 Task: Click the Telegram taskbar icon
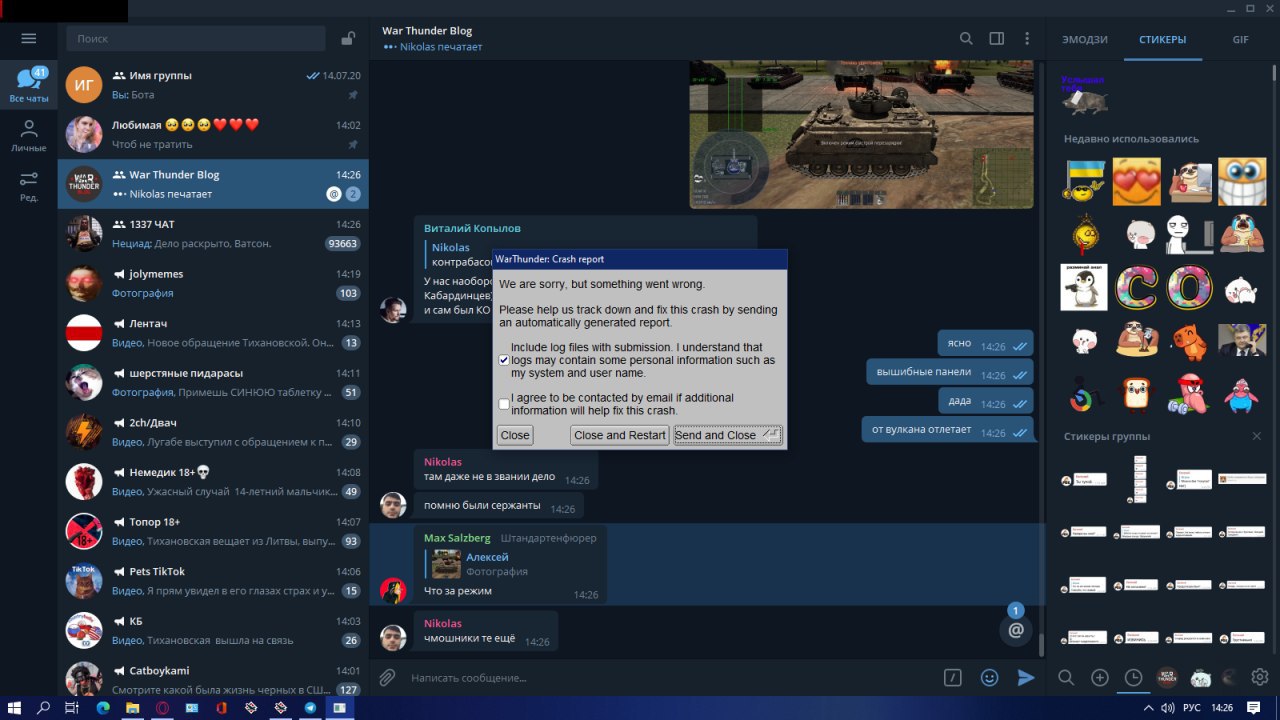310,708
